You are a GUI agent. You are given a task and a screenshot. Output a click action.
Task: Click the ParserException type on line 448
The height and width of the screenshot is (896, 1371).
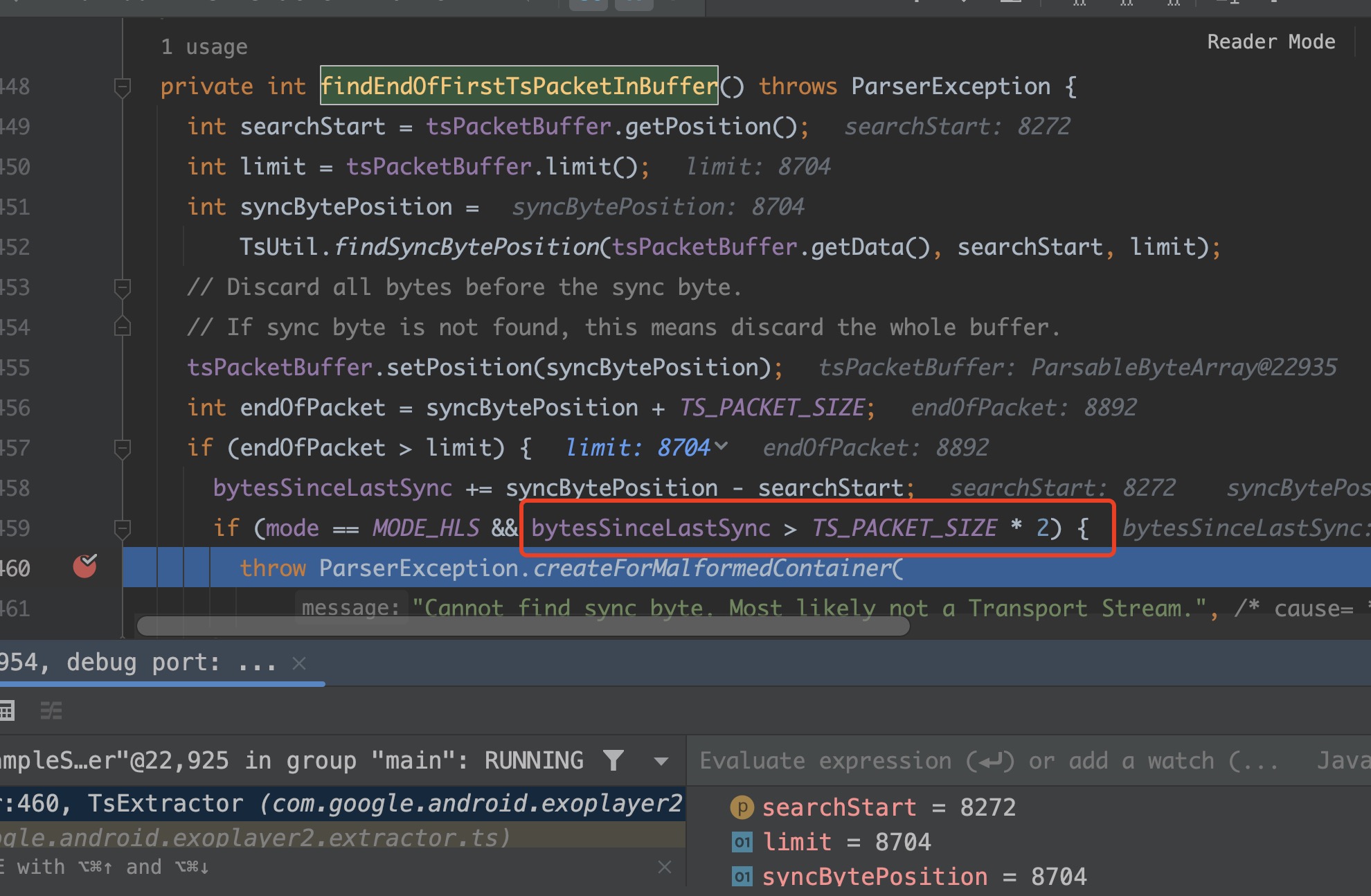coord(951,86)
